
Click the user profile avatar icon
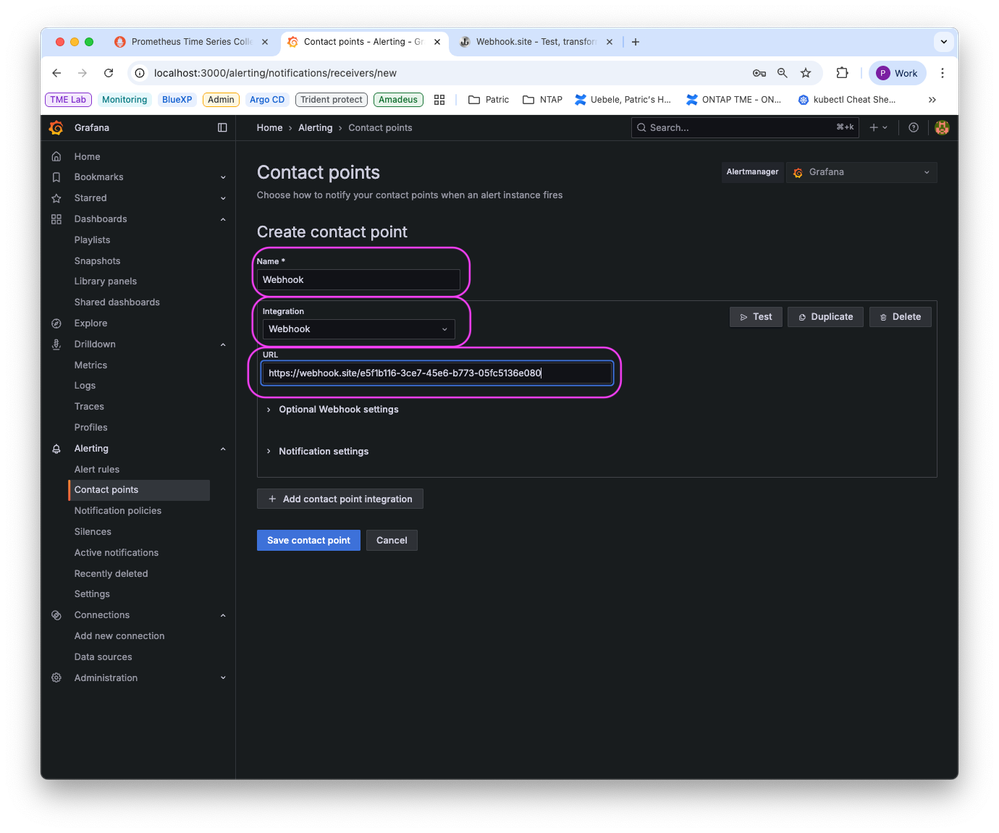pyautogui.click(x=941, y=128)
